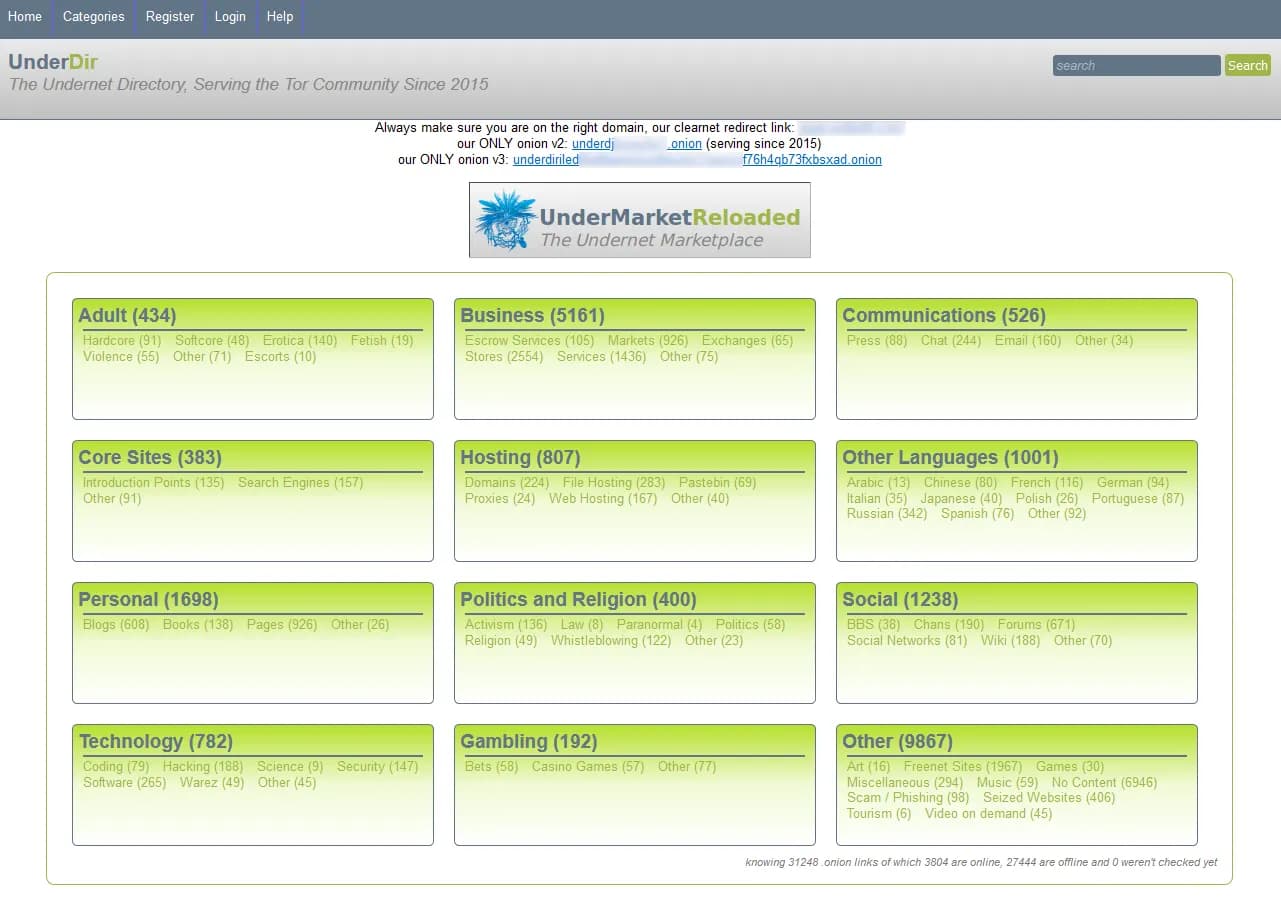Select Security (147) subcategory
This screenshot has width=1281, height=897.
pos(378,767)
